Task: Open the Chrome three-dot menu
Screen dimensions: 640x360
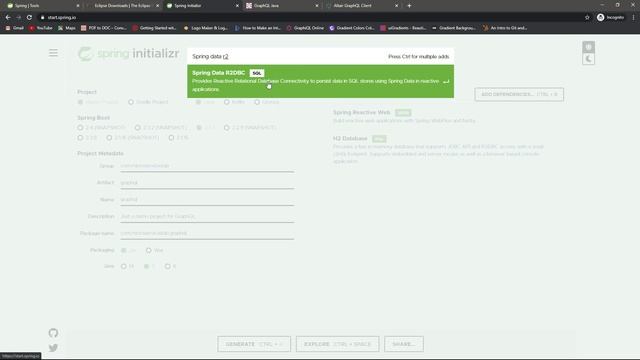Action: coord(633,17)
